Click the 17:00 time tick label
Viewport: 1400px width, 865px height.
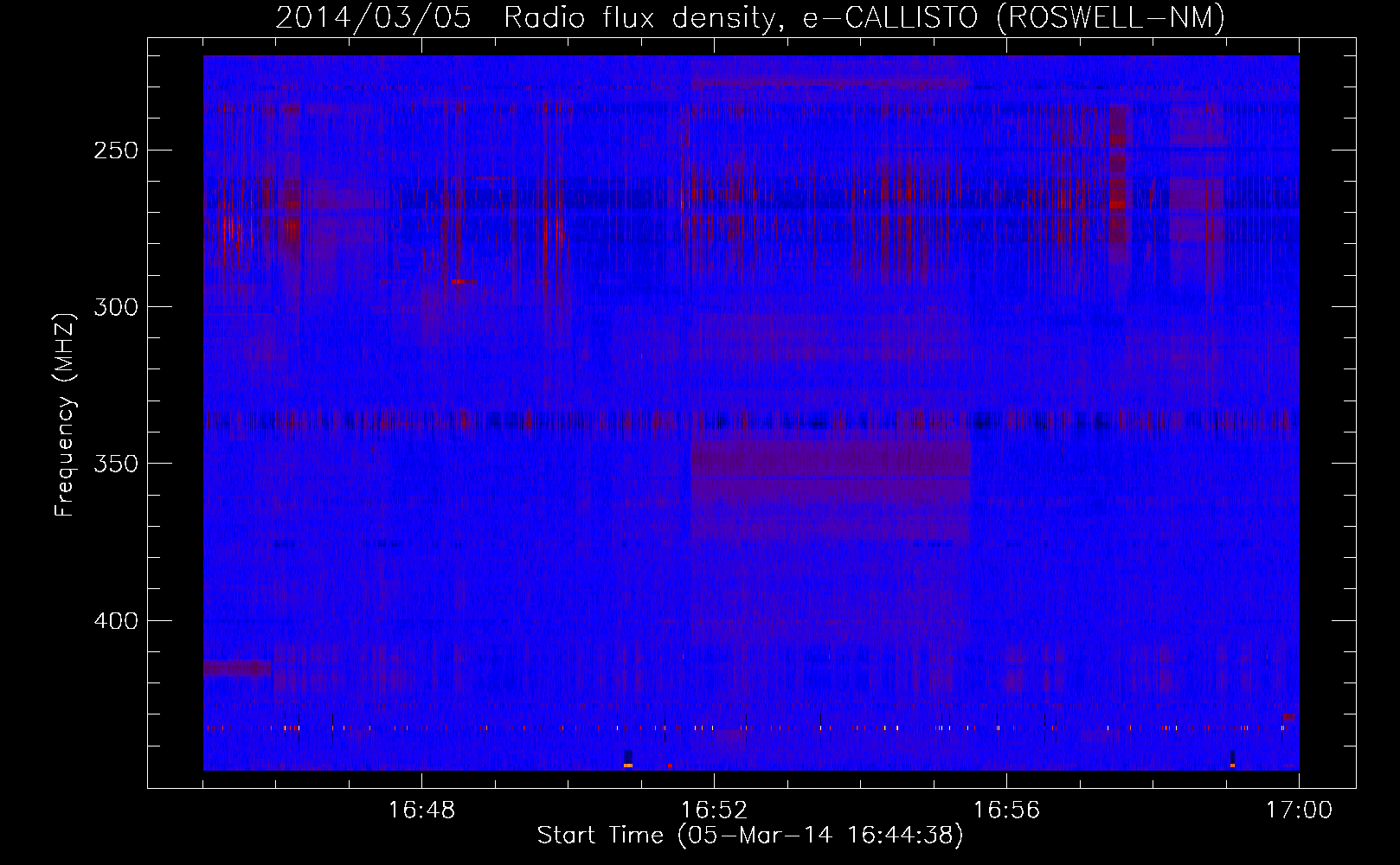1299,811
